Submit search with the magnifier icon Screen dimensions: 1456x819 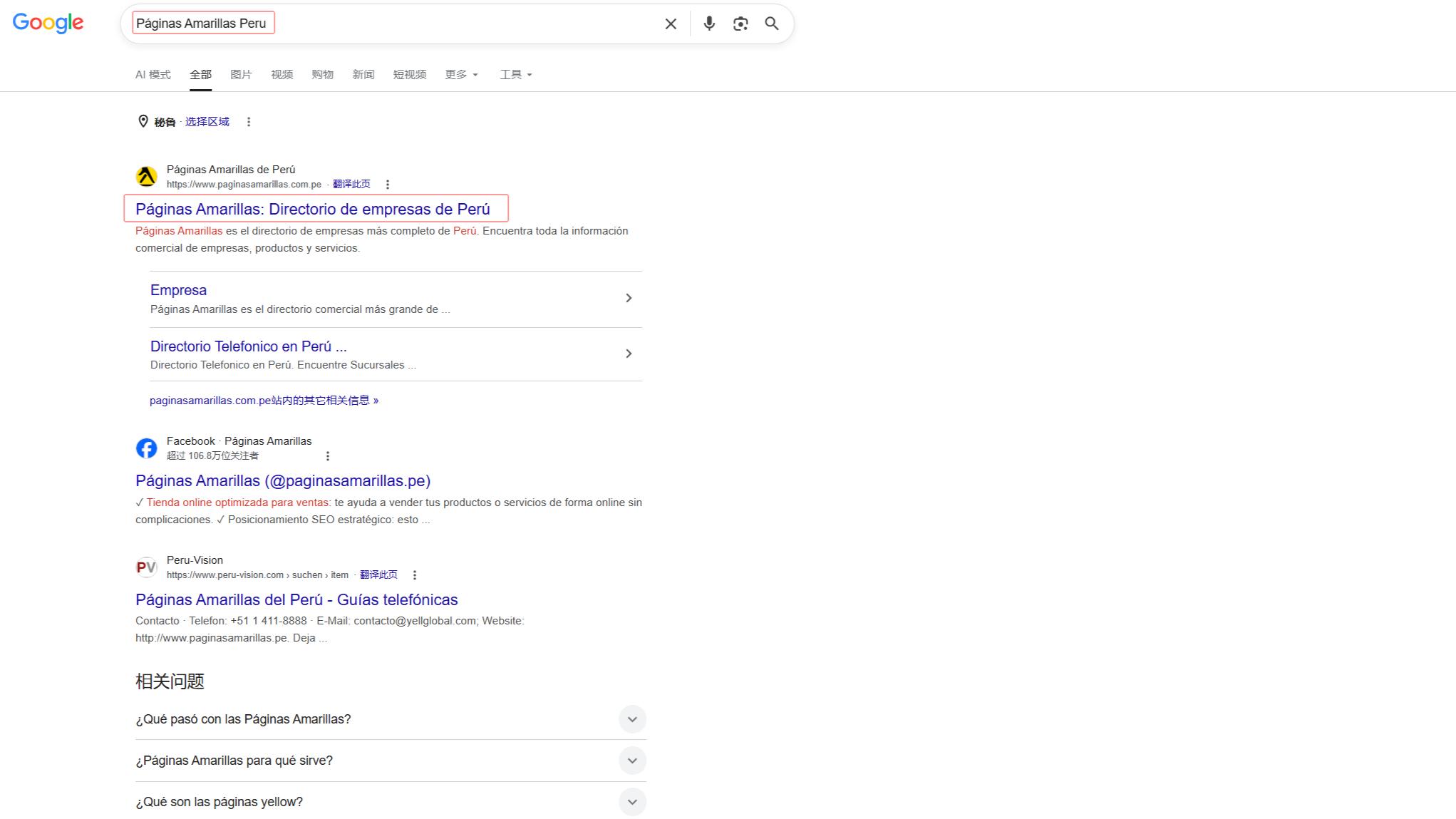coord(772,24)
